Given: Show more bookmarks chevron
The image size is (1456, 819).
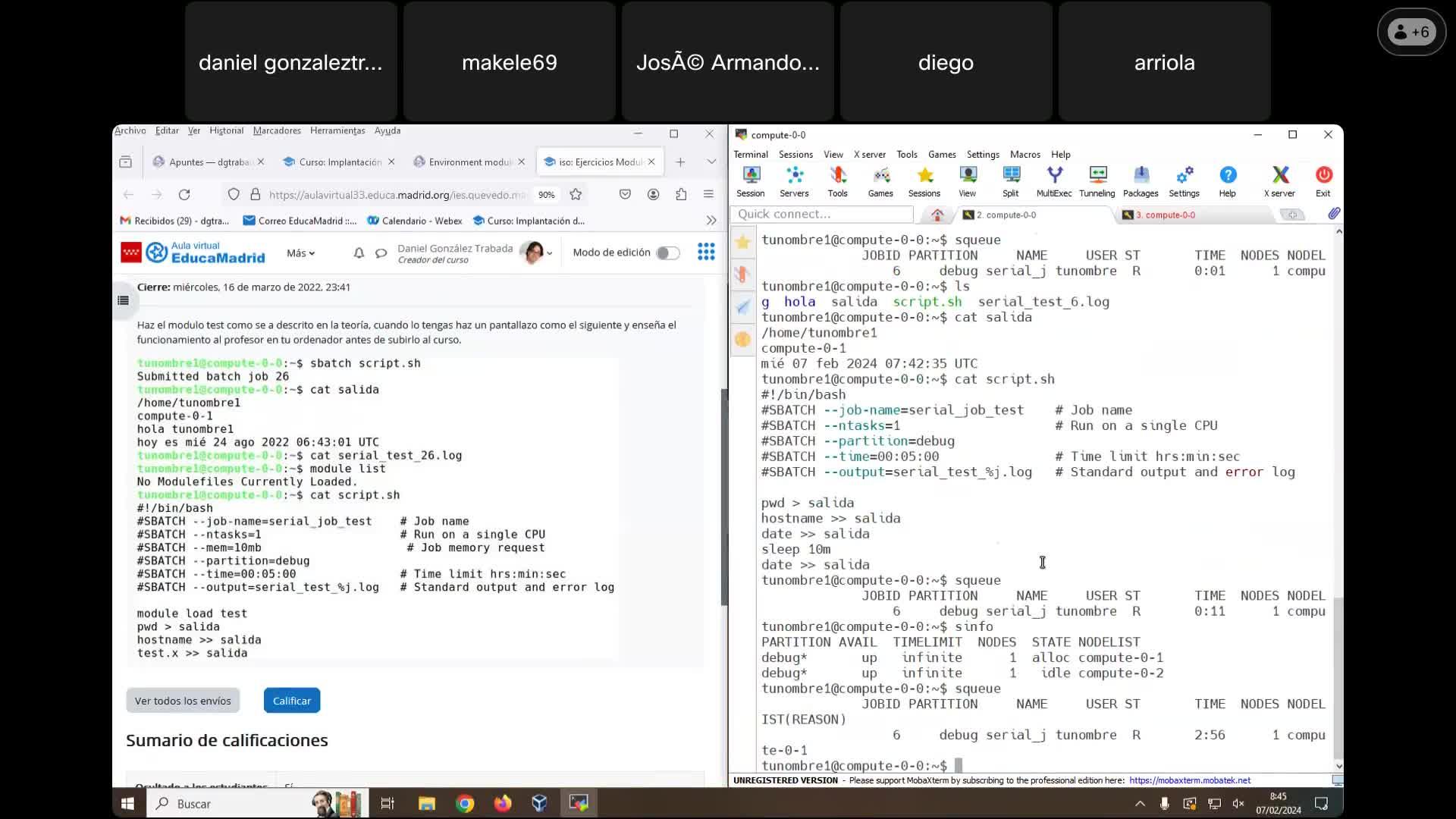Looking at the screenshot, I should 711,221.
